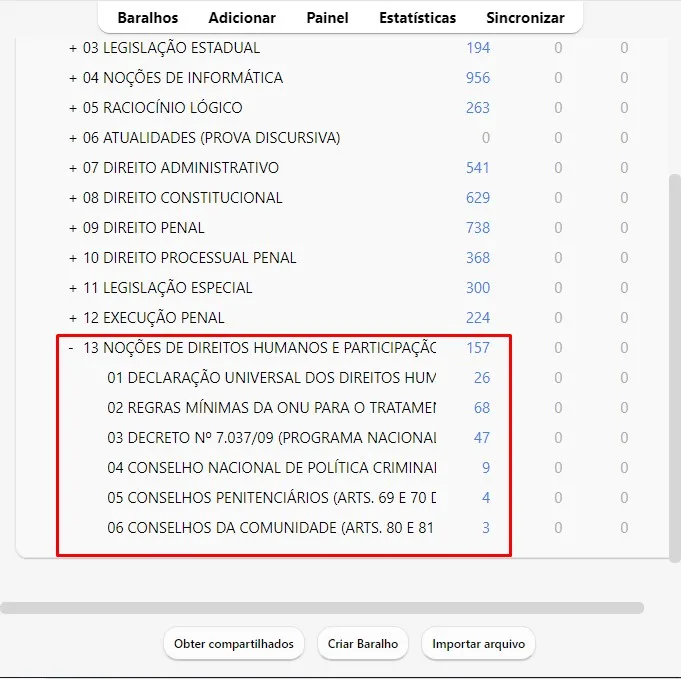Open the Baralhos tab

(x=148, y=18)
